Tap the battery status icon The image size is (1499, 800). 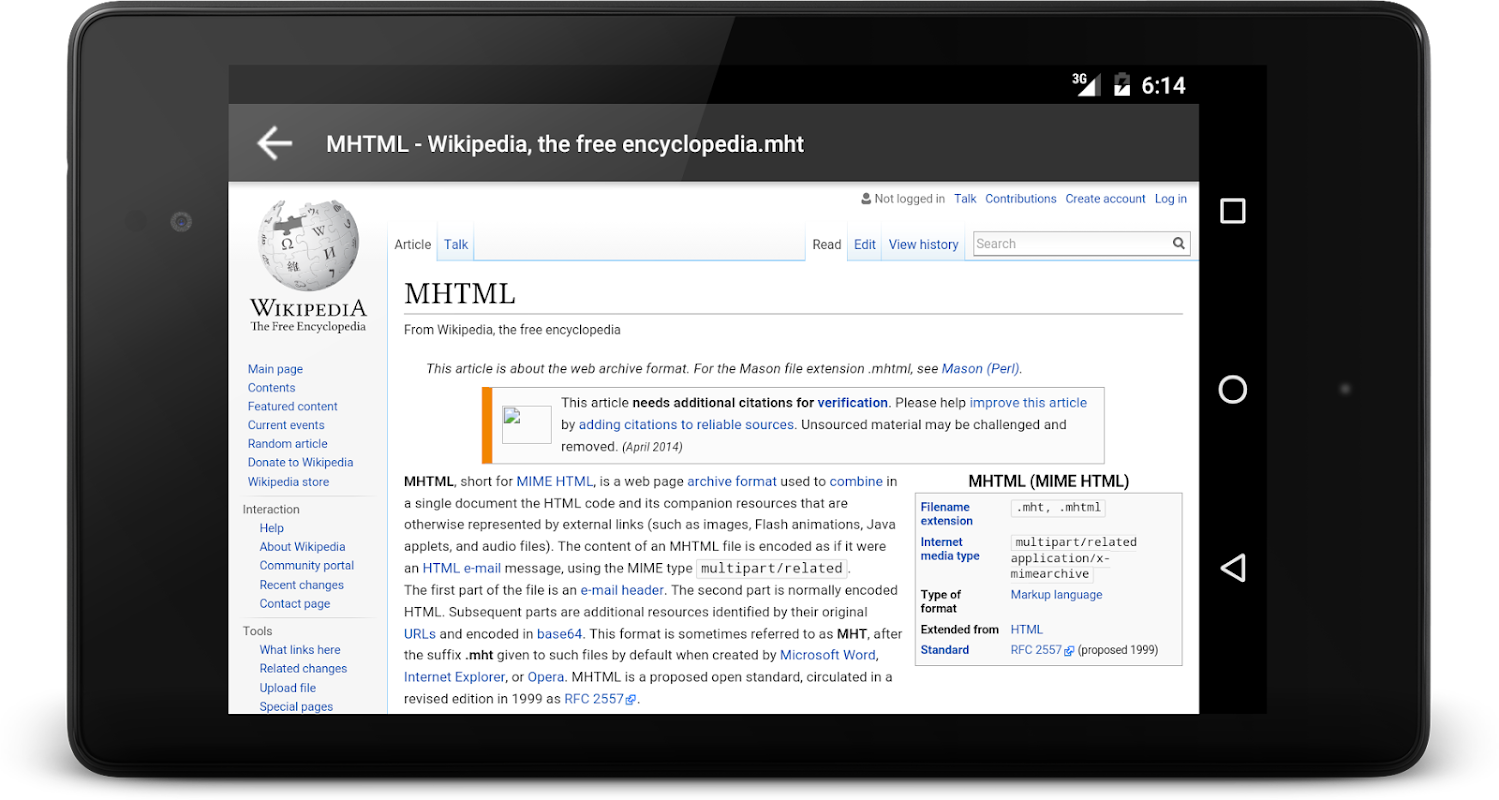pyautogui.click(x=1122, y=84)
